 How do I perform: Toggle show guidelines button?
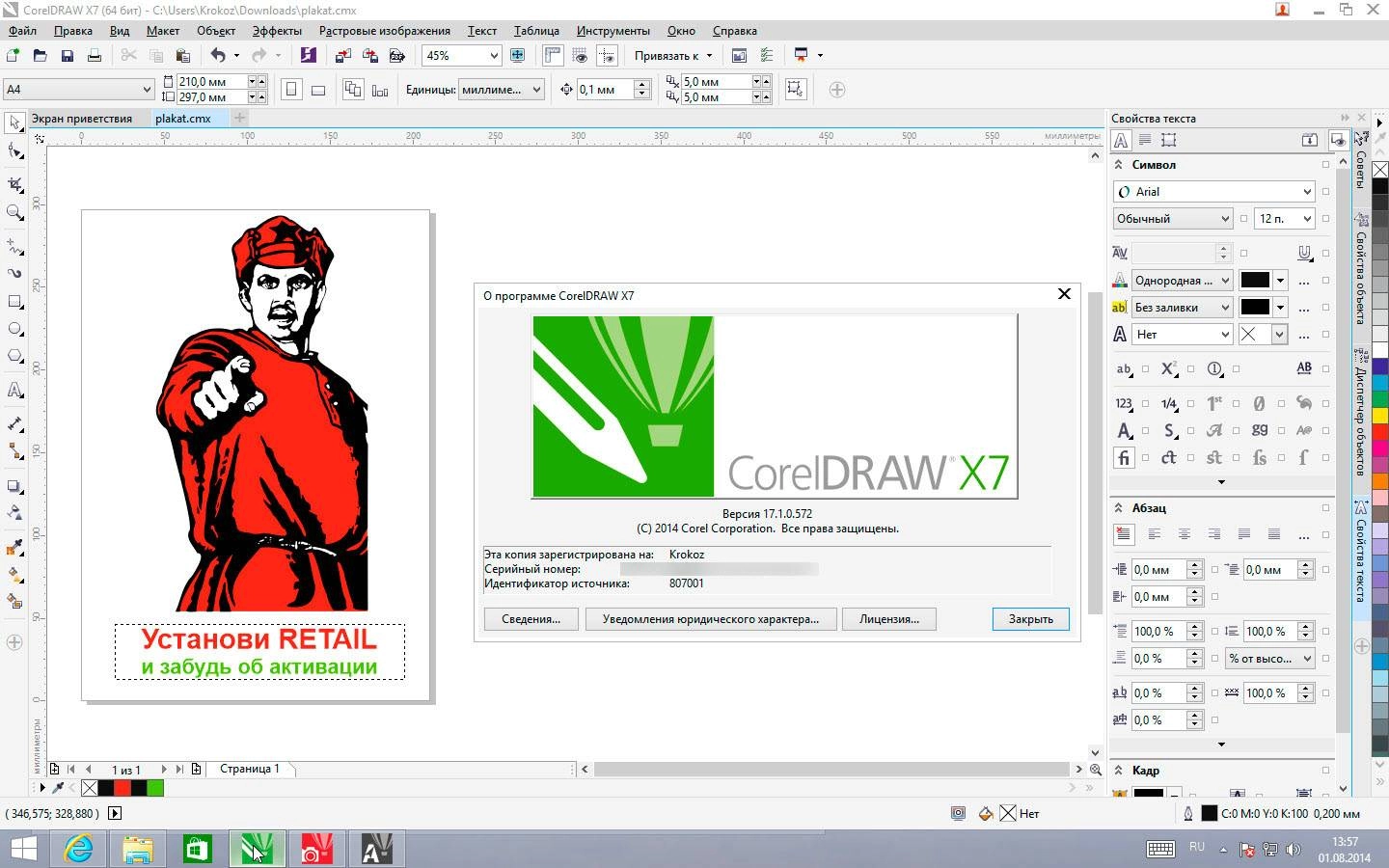tap(607, 56)
